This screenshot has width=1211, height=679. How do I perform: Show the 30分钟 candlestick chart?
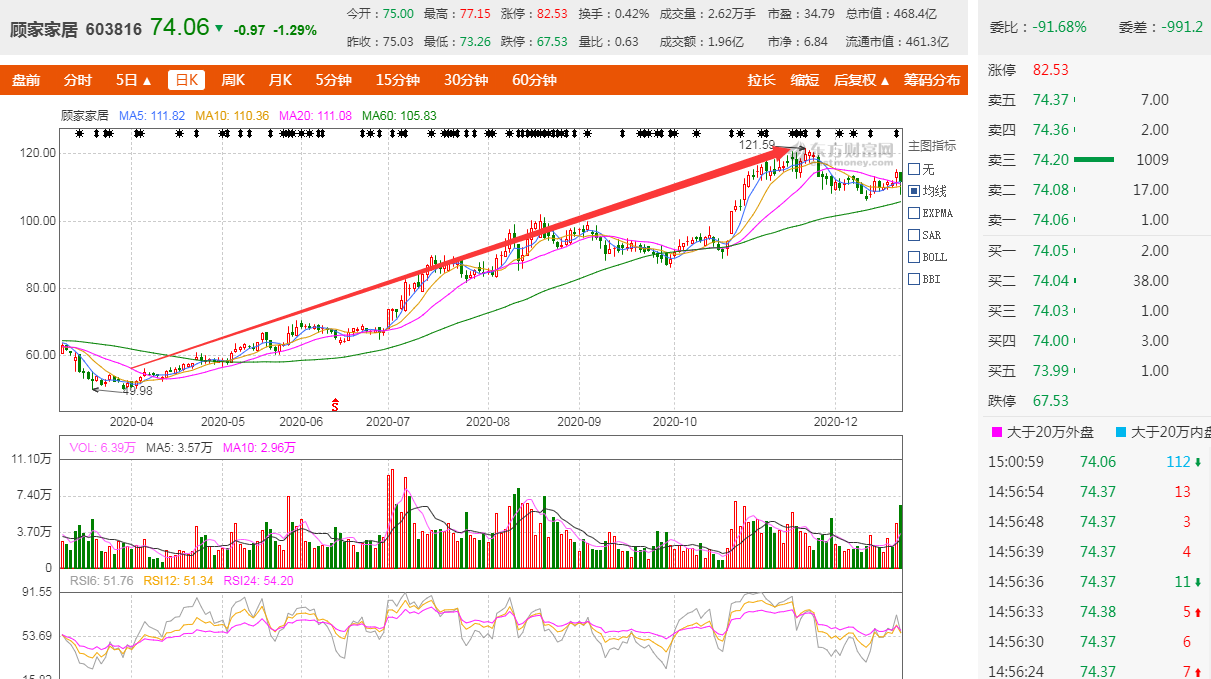click(x=466, y=80)
